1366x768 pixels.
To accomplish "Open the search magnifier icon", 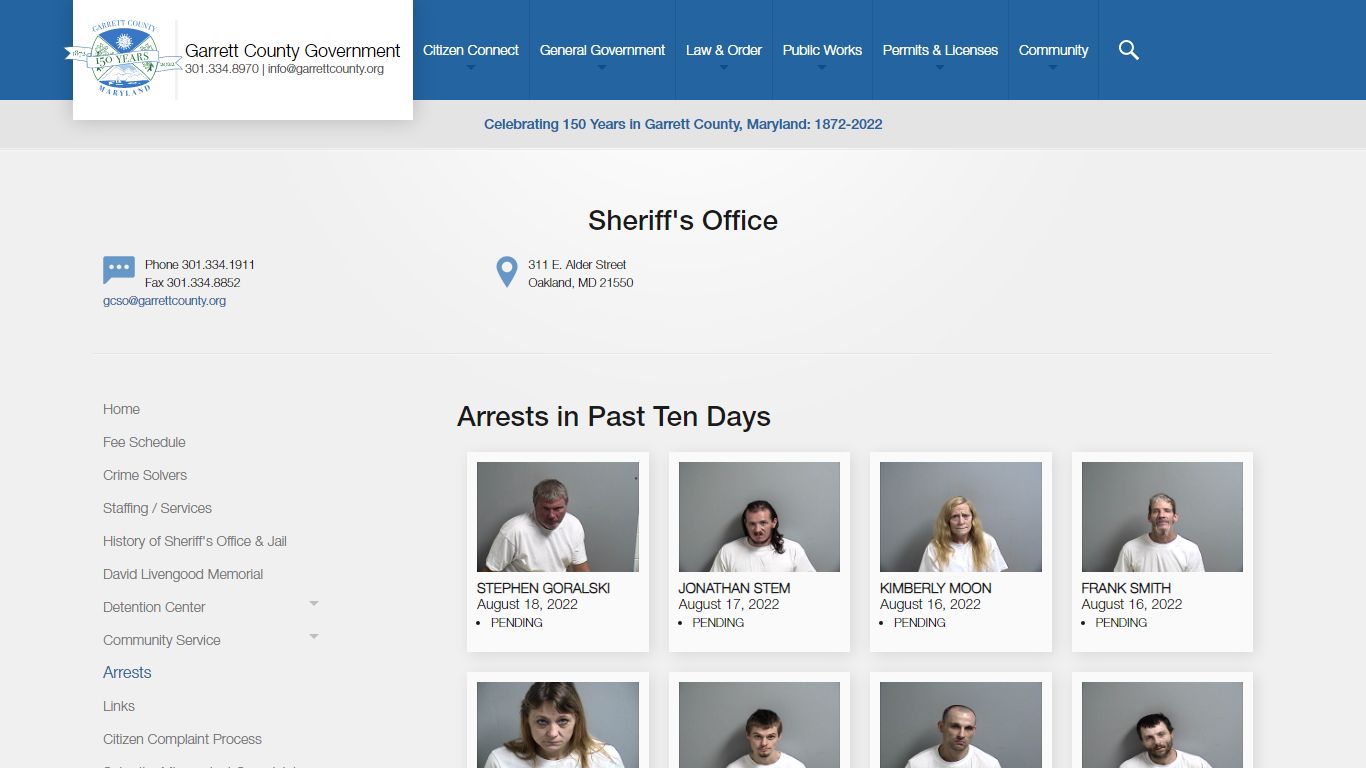I will (x=1128, y=50).
